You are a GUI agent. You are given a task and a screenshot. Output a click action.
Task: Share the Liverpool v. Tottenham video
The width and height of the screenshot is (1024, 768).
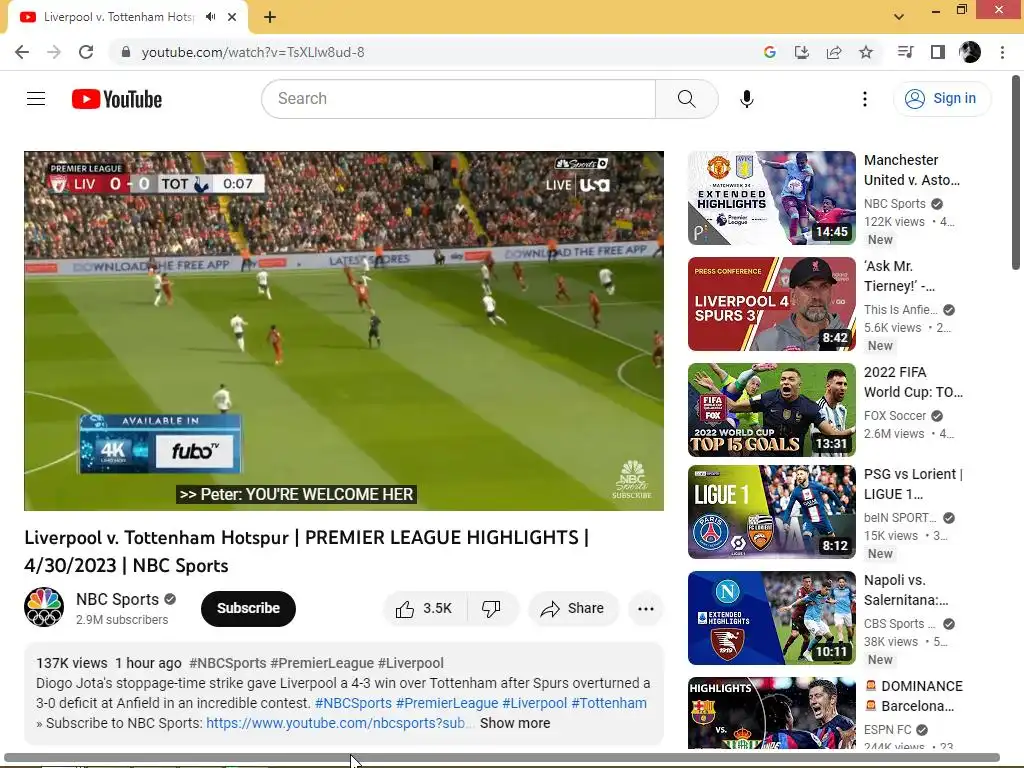click(x=573, y=609)
